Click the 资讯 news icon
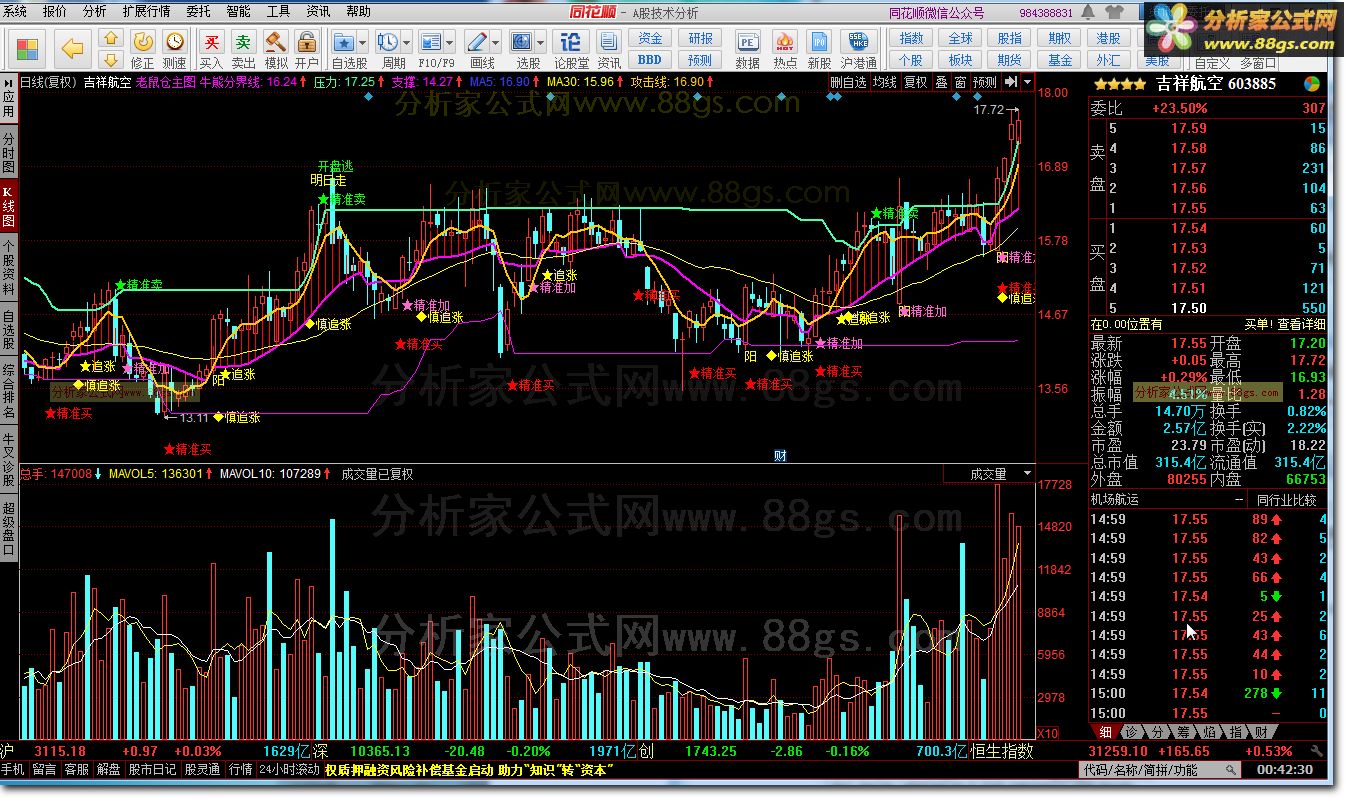This screenshot has height=798, width=1346. pos(608,49)
